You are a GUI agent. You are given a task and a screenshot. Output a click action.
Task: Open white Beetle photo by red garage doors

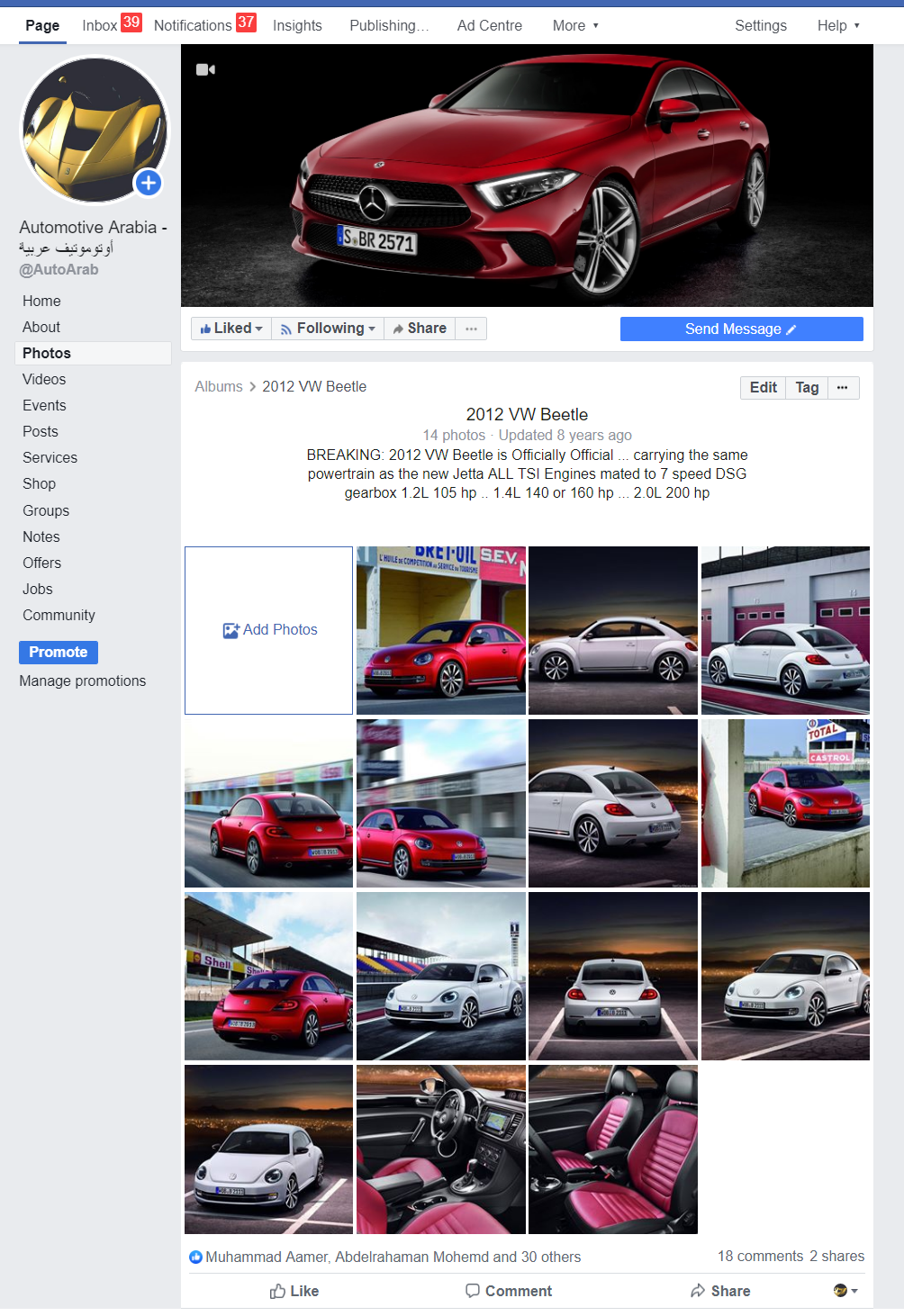[785, 630]
